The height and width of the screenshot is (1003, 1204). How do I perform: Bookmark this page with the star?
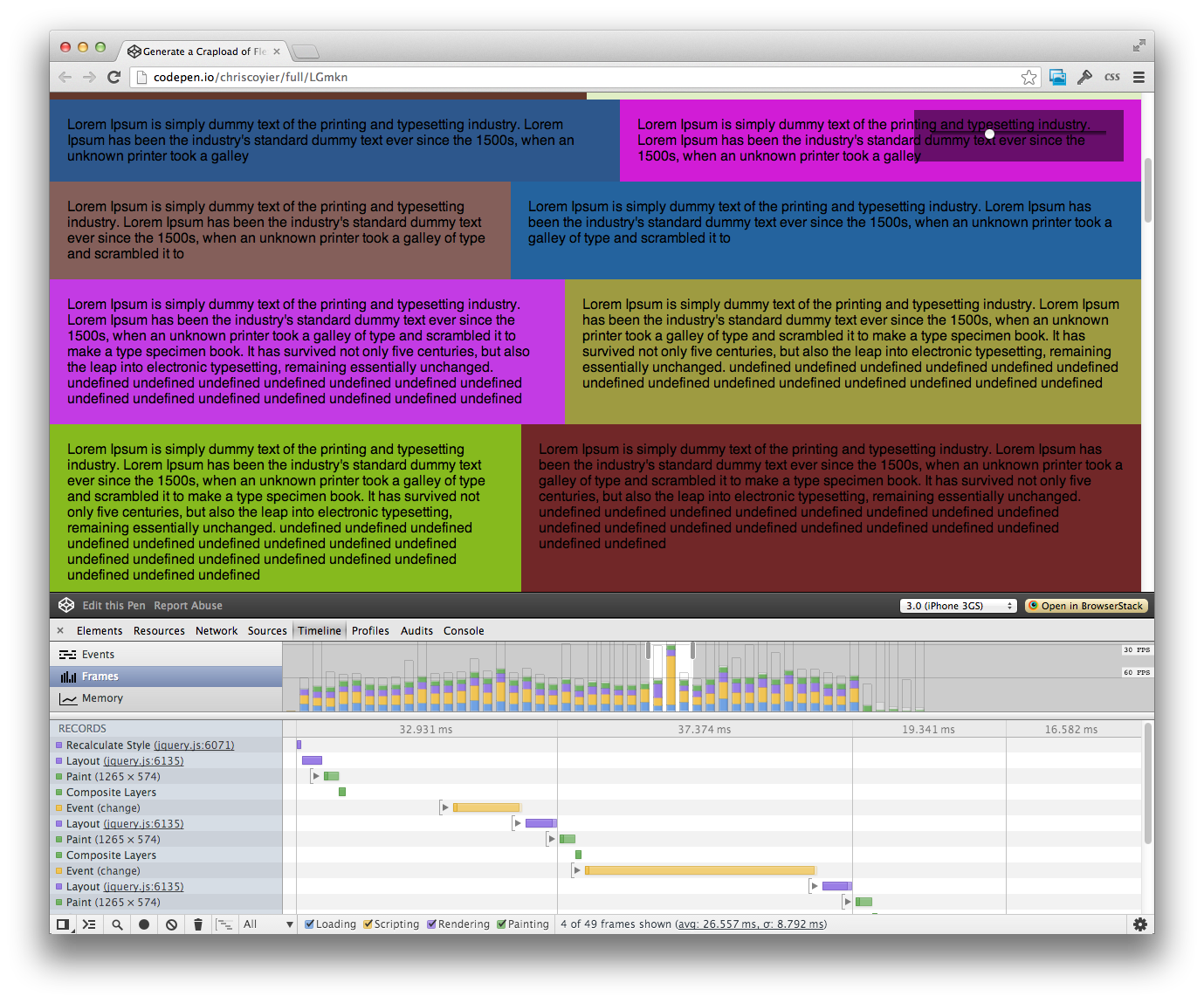[1029, 77]
